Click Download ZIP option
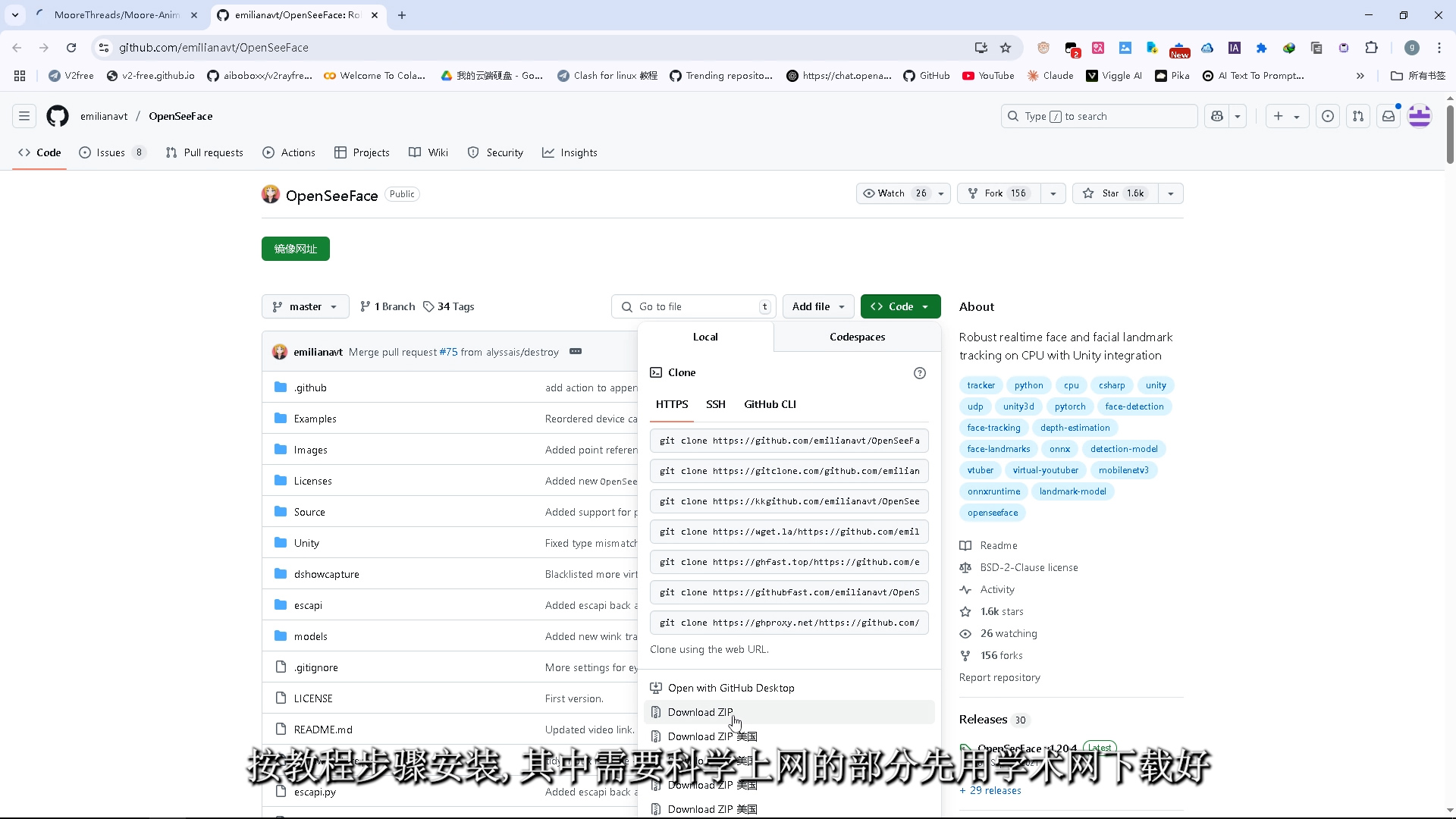 (700, 712)
